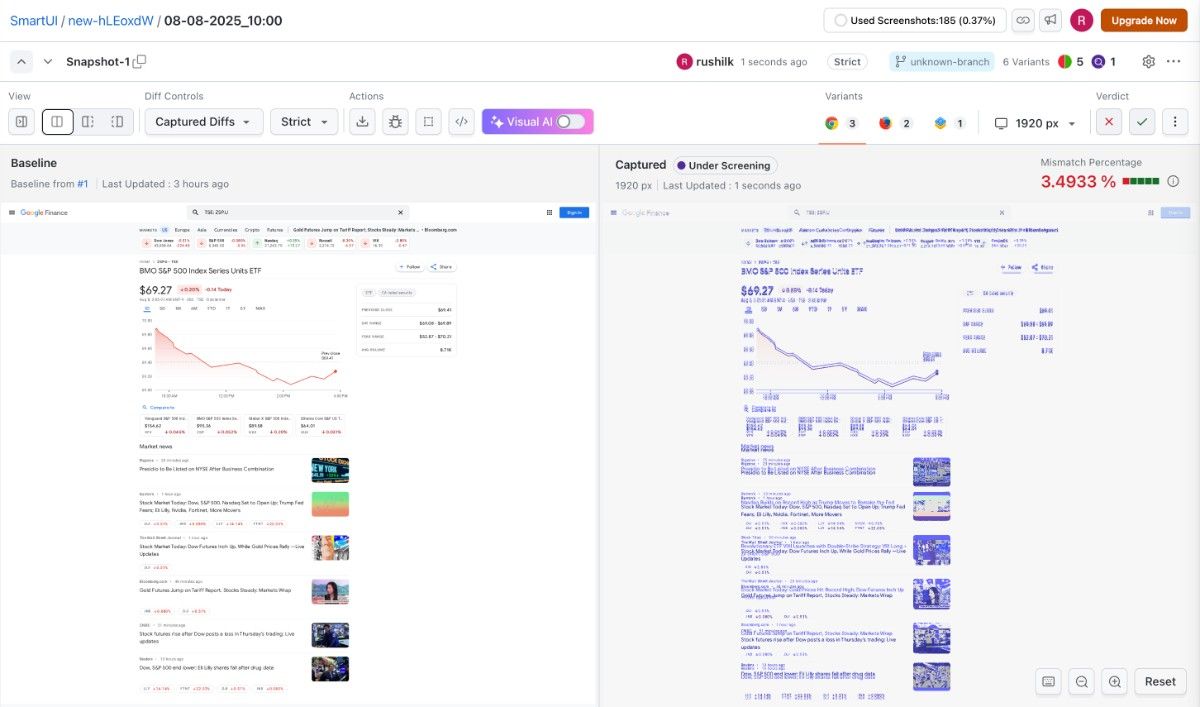Open the snapshot options three-dot menu
1200x707 pixels.
[x=1173, y=61]
